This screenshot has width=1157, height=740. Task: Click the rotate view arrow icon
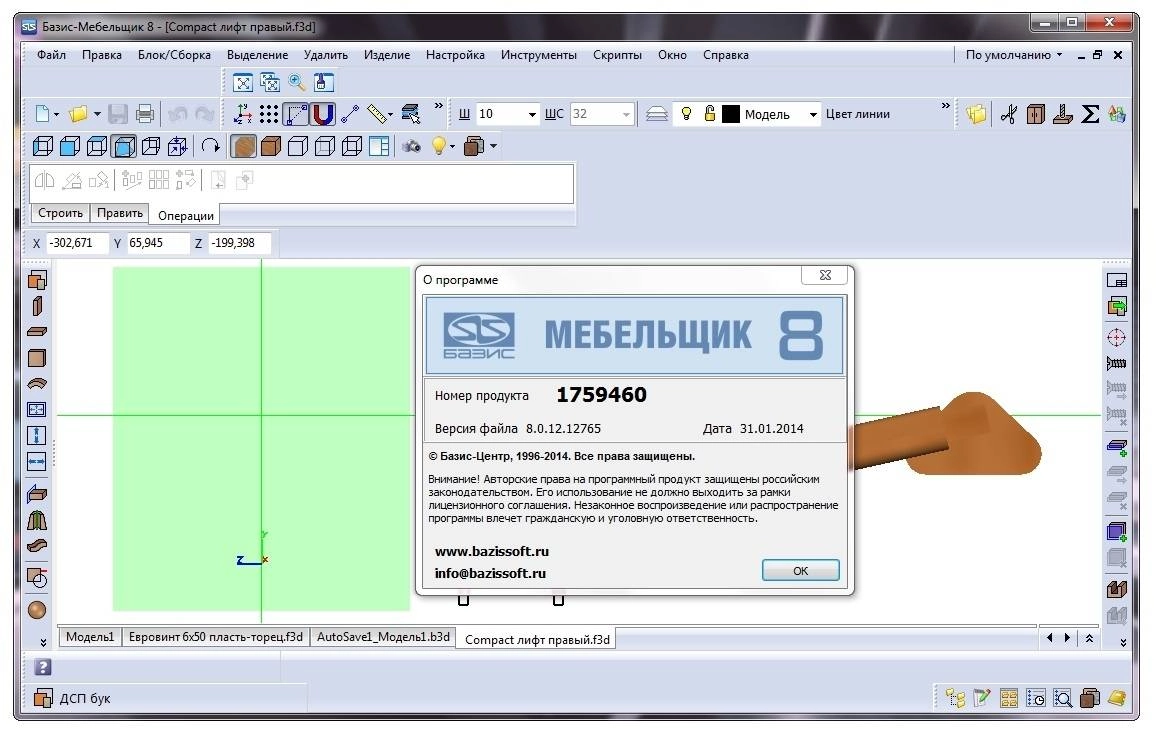click(x=211, y=146)
